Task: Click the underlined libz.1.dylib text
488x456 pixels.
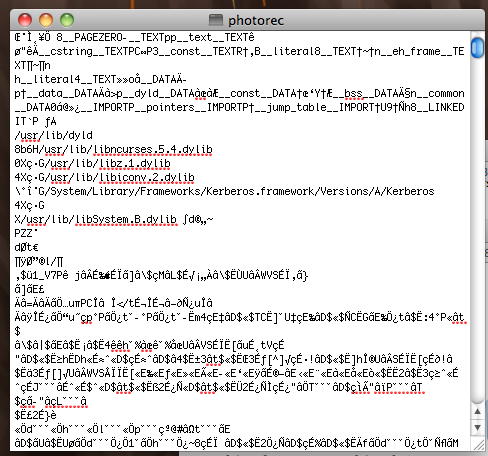Action: pyautogui.click(x=135, y=163)
